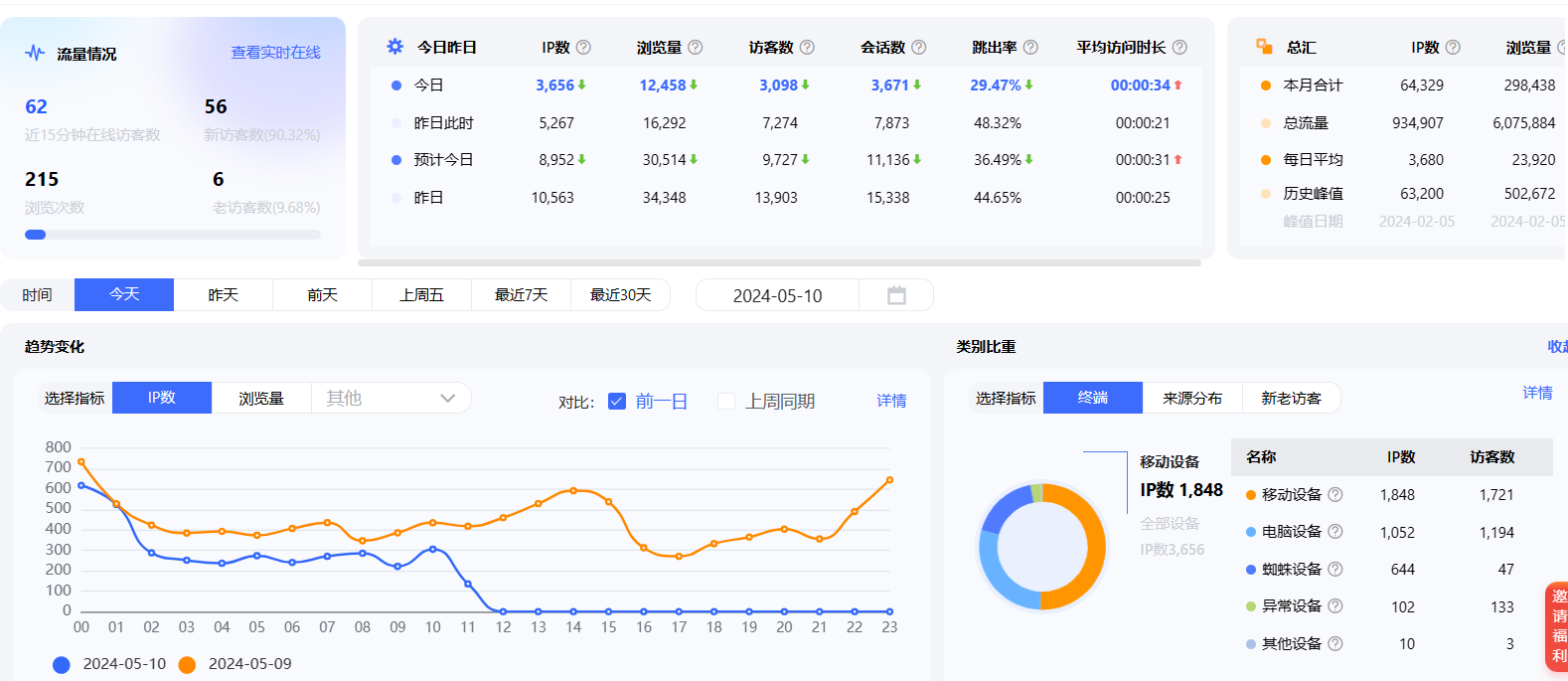The image size is (1568, 681).
Task: Click help icon next to IP数 header
Action: [x=583, y=47]
